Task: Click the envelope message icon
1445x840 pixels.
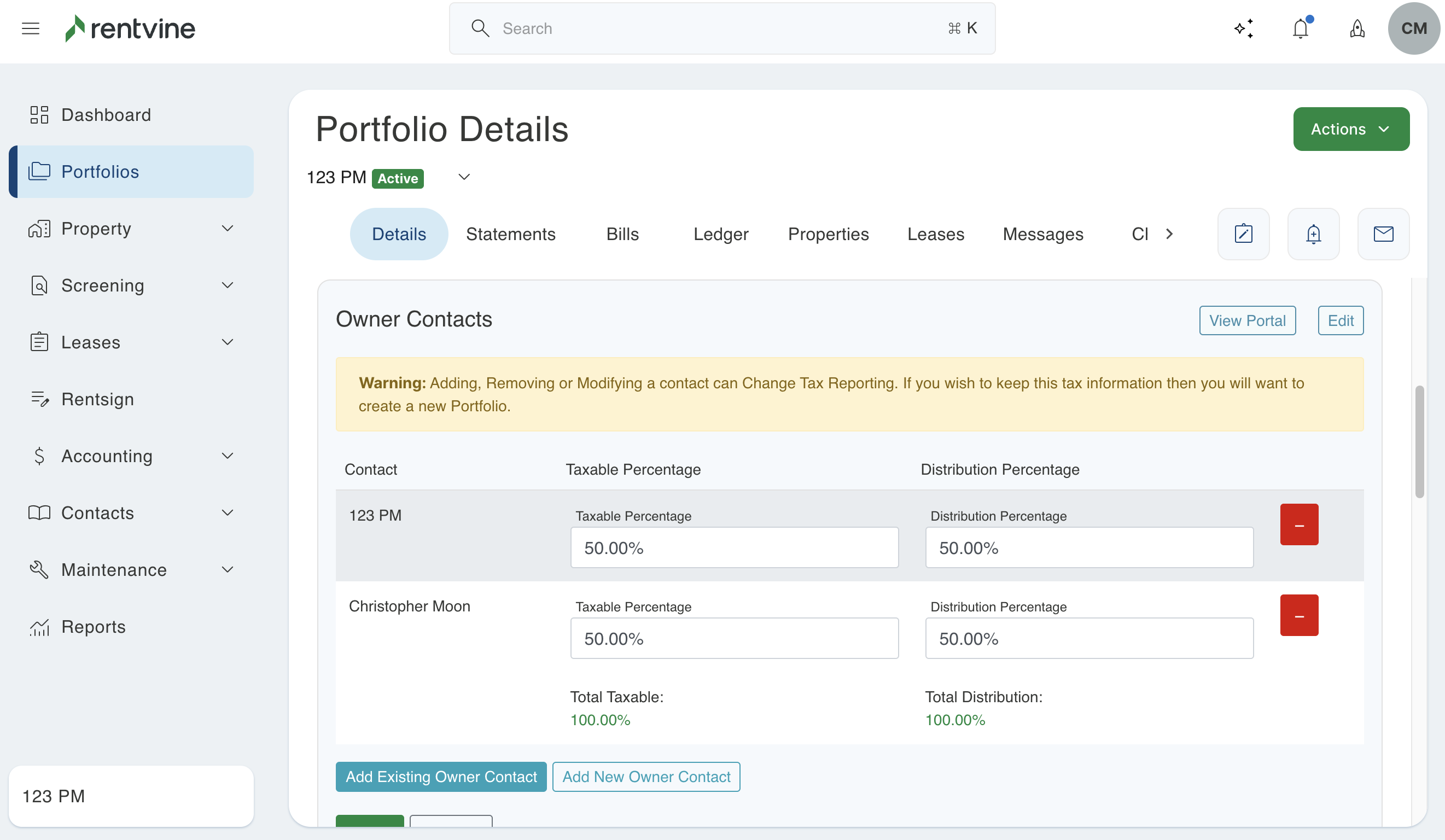Action: click(1383, 234)
